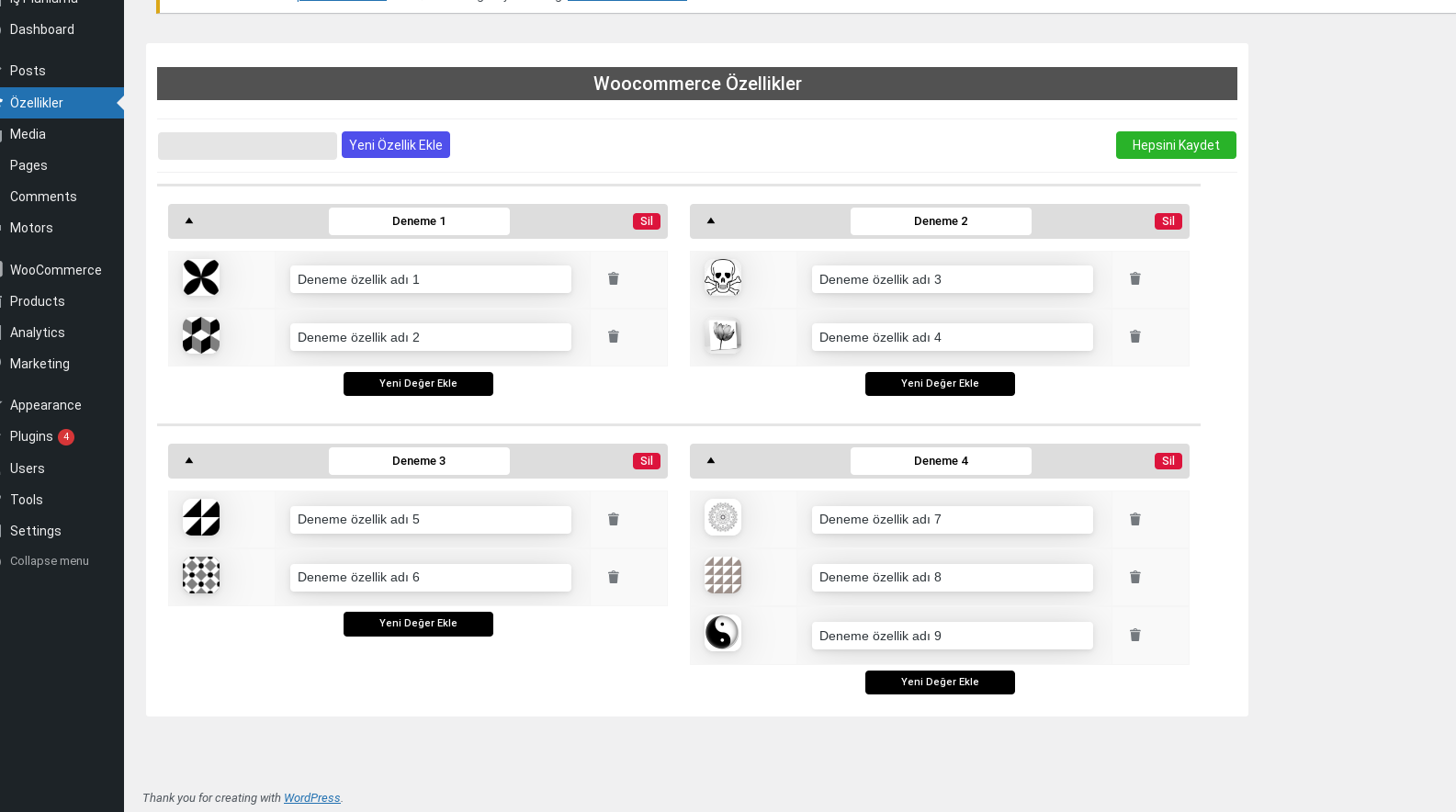The image size is (1456, 812).
Task: Edit the 'Deneme 4' group name field
Action: tap(941, 461)
